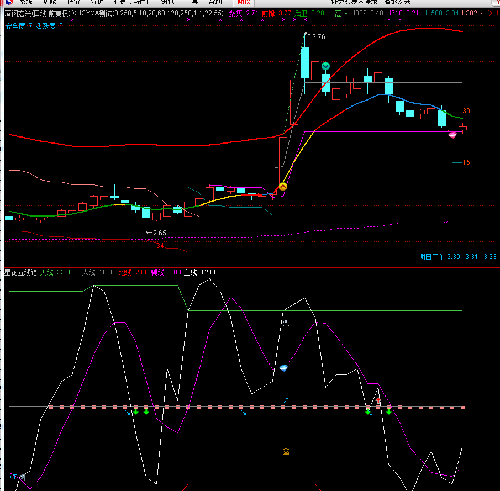Click the cyan indicator label under the chart title
500x491 pixels.
pyautogui.click(x=34, y=26)
